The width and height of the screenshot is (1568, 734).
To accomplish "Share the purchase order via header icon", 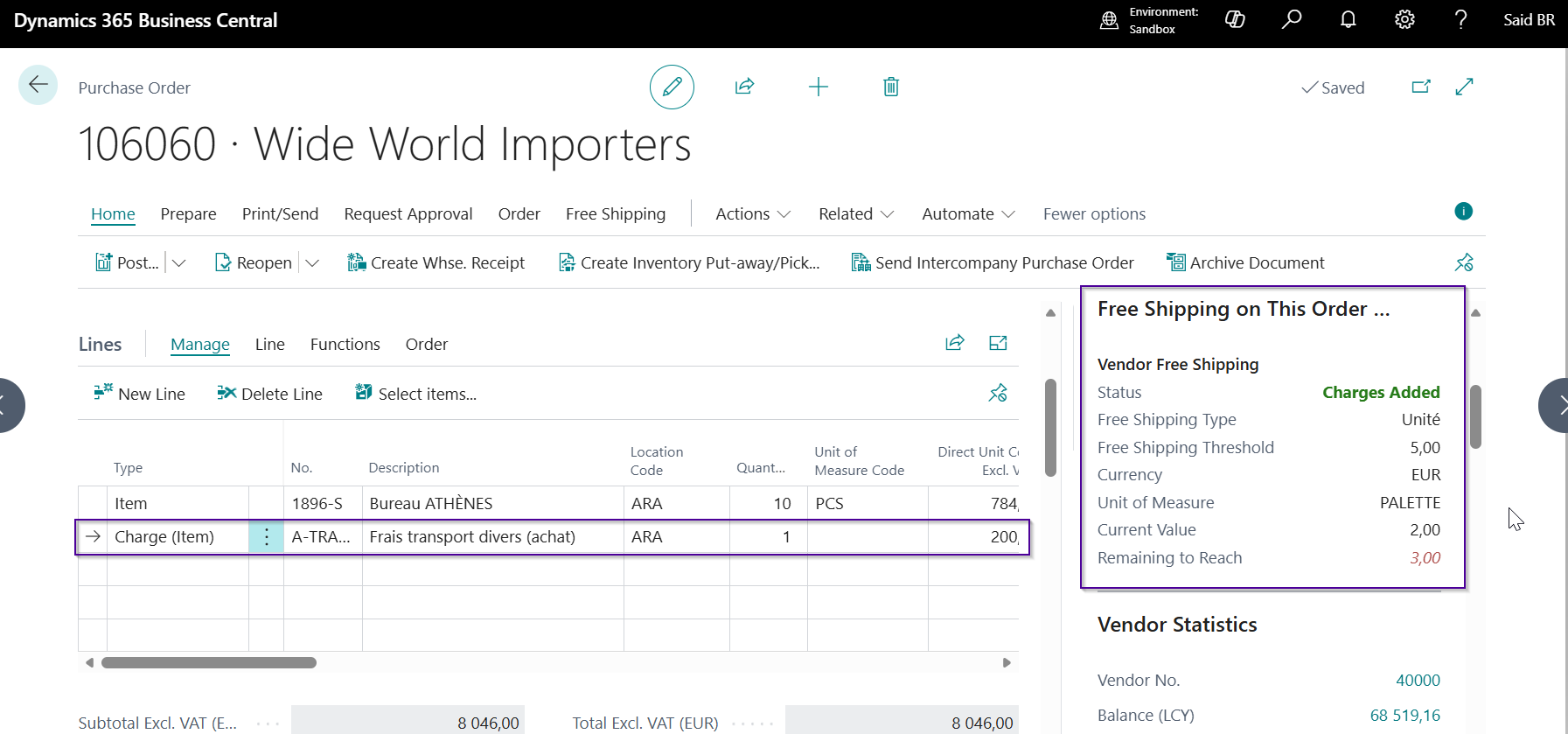I will point(744,87).
